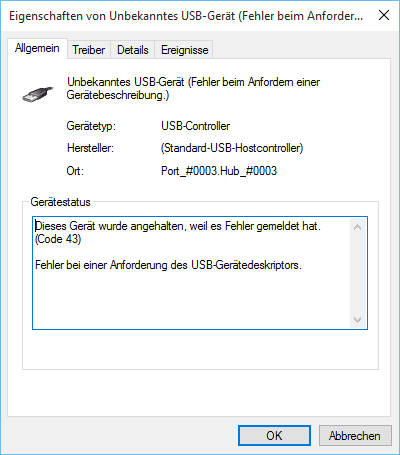The image size is (400, 455).
Task: Click the Standard-USB-Hostcontroller manufacturer value
Action: (x=232, y=148)
